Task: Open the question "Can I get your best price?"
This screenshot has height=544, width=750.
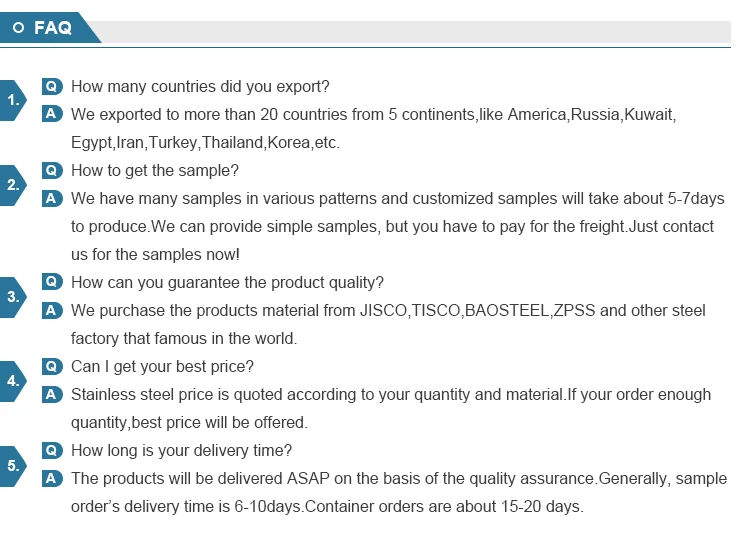Action: pos(162,367)
